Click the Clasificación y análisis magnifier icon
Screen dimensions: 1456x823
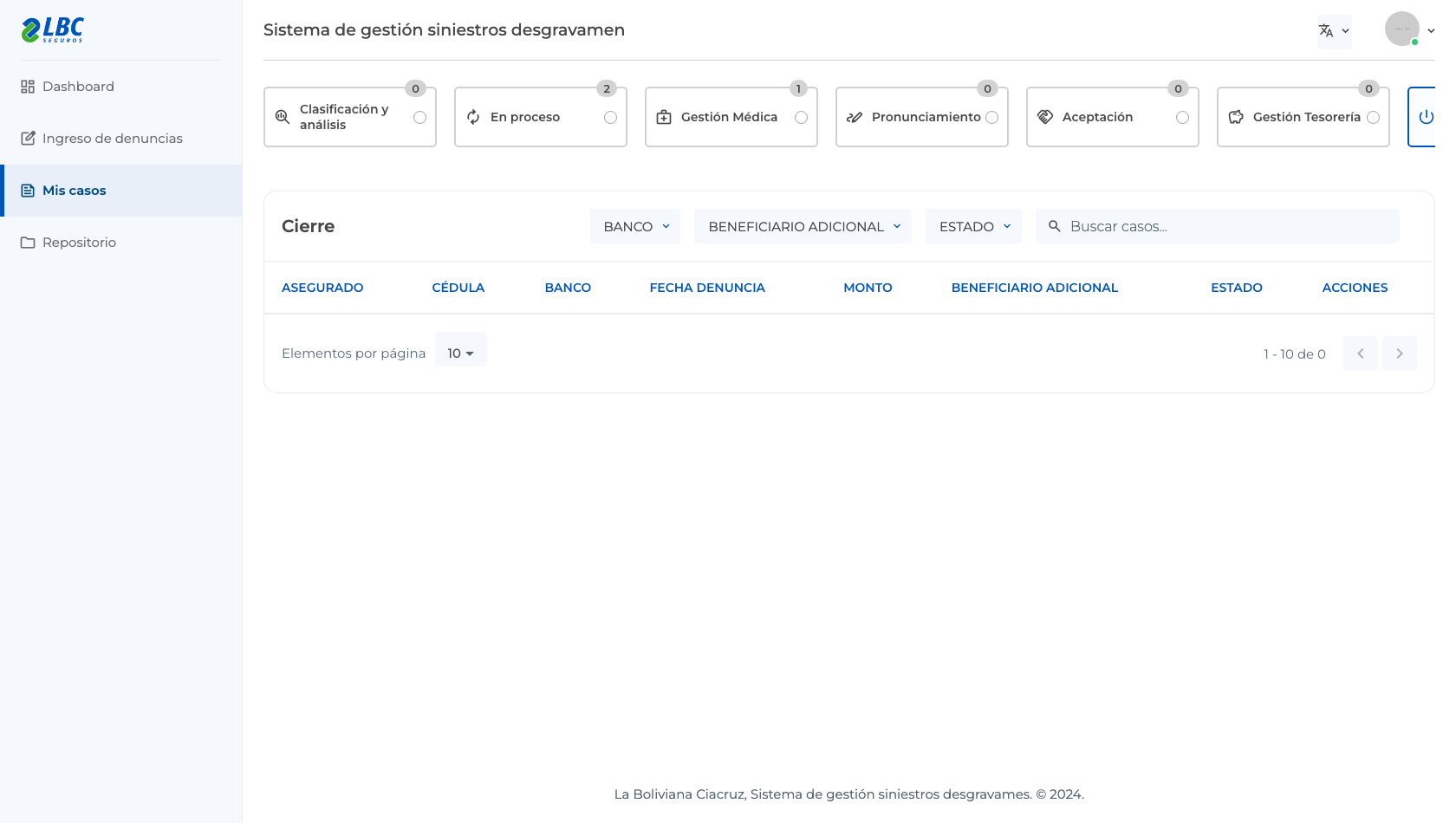pyautogui.click(x=283, y=117)
